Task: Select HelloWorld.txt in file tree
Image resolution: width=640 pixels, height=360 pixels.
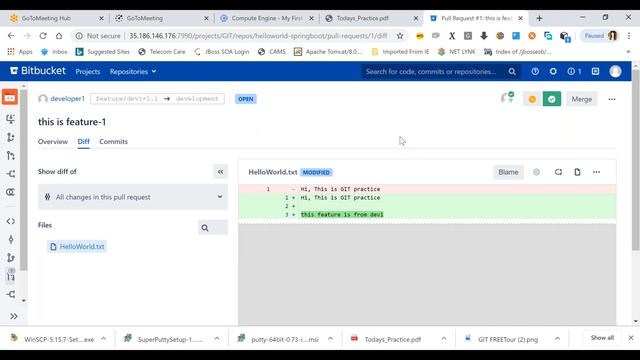Action: point(77,247)
